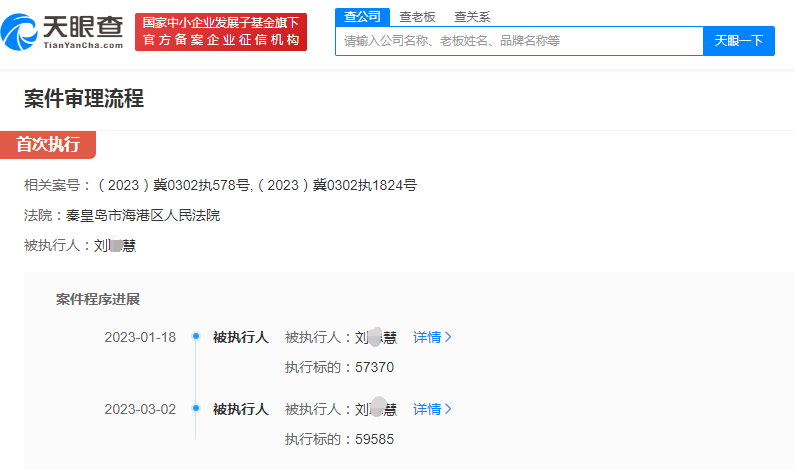This screenshot has height=470, width=795.
Task: Click the 案件程序进展 section title
Action: click(x=98, y=299)
